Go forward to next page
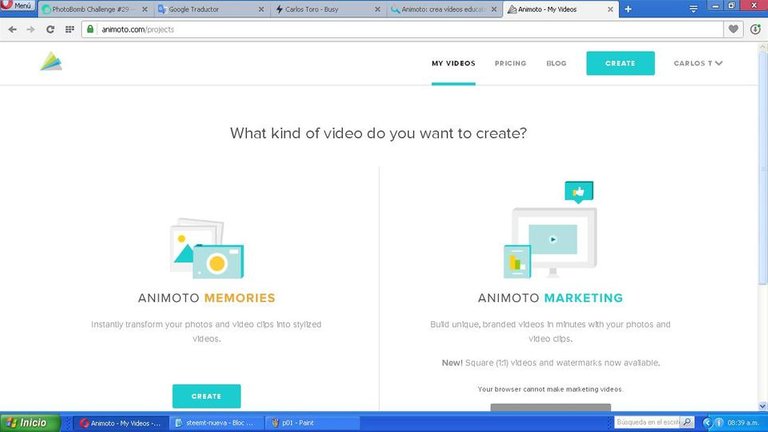This screenshot has height=432, width=768. (31, 29)
